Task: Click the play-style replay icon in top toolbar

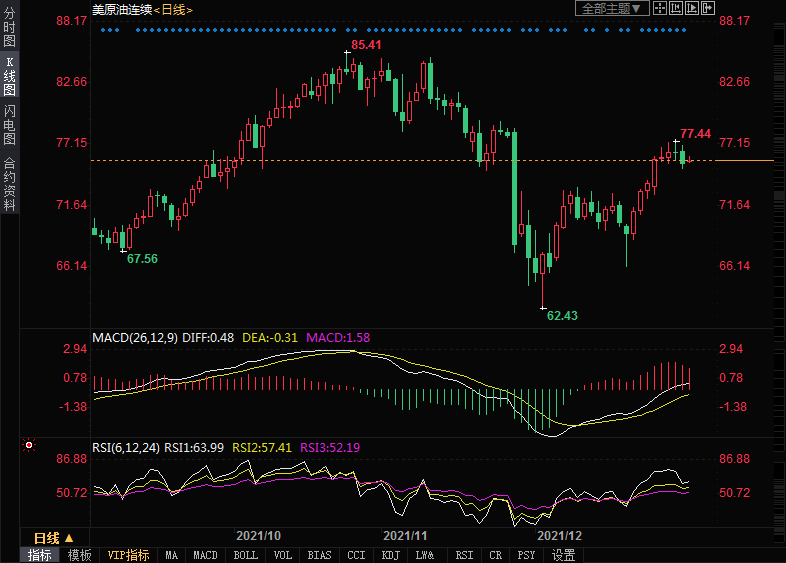Action: pyautogui.click(x=692, y=8)
